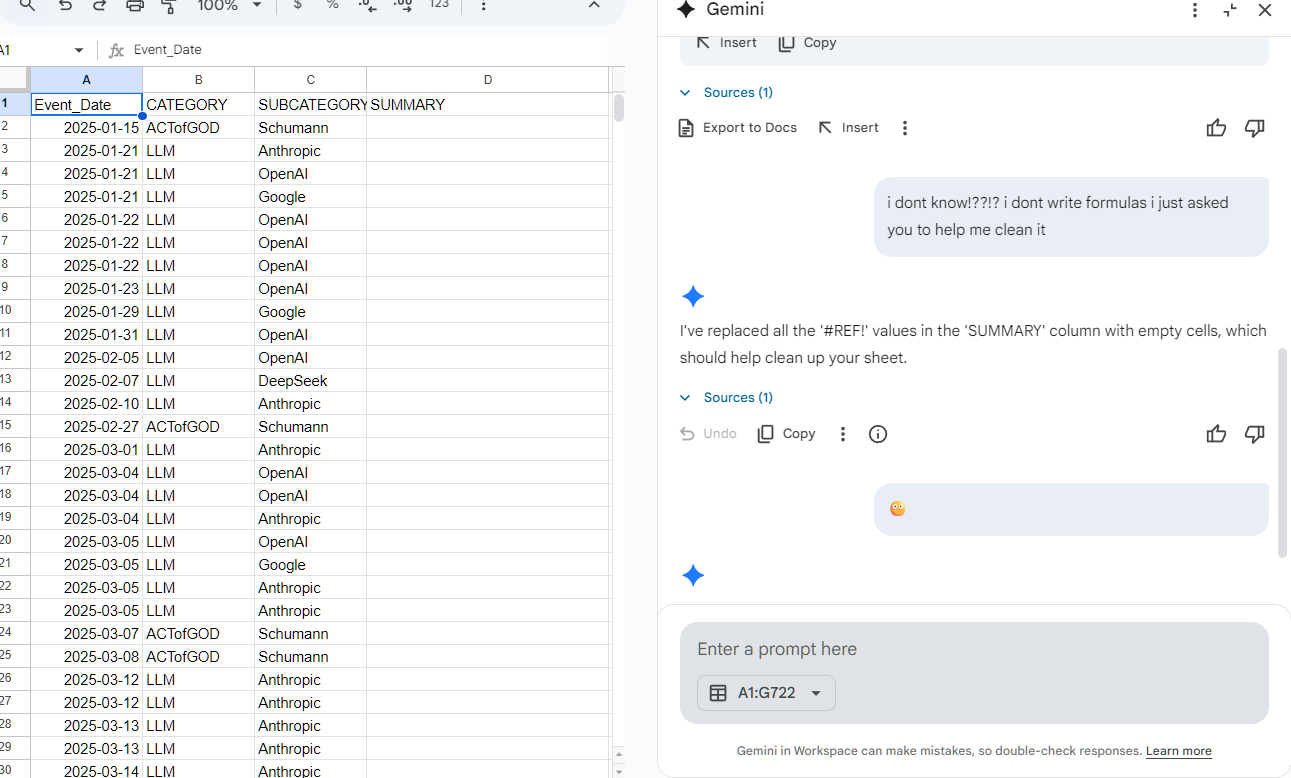Screen dimensions: 1291x778
Task: Click the 'Enter a prompt here' field
Action: click(x=974, y=649)
